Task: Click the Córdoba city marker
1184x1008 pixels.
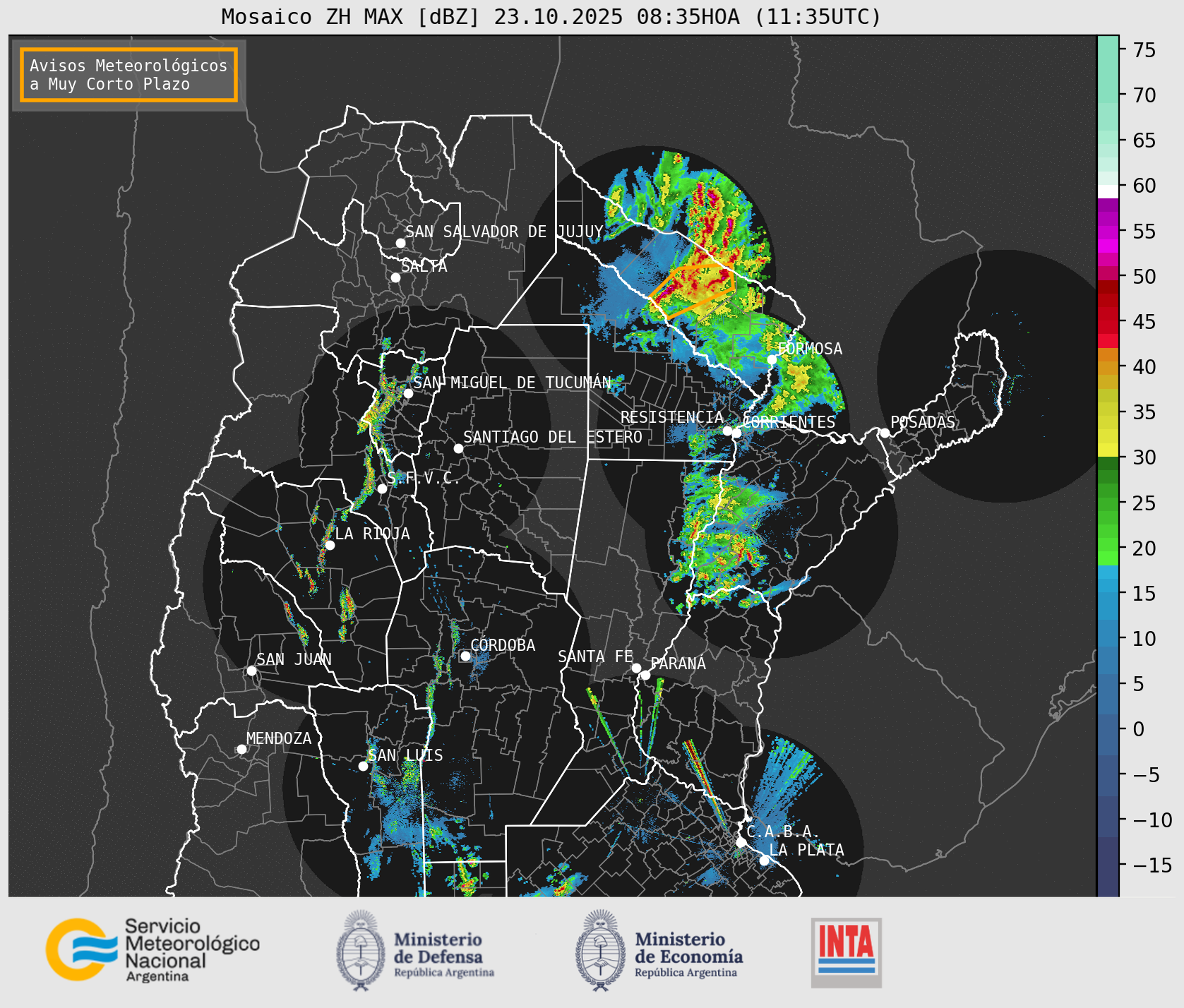Action: pyautogui.click(x=465, y=656)
